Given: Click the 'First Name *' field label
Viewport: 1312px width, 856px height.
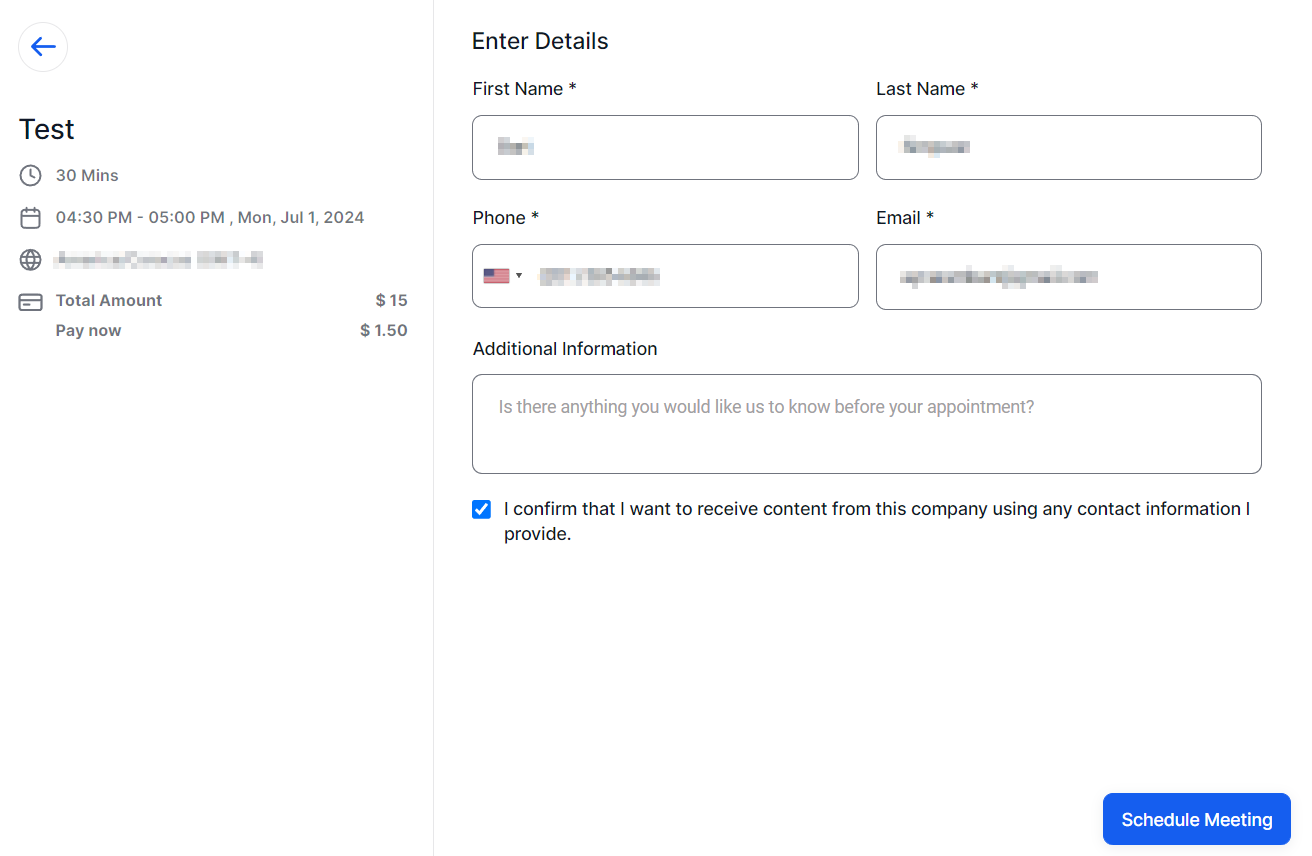Looking at the screenshot, I should (x=525, y=89).
